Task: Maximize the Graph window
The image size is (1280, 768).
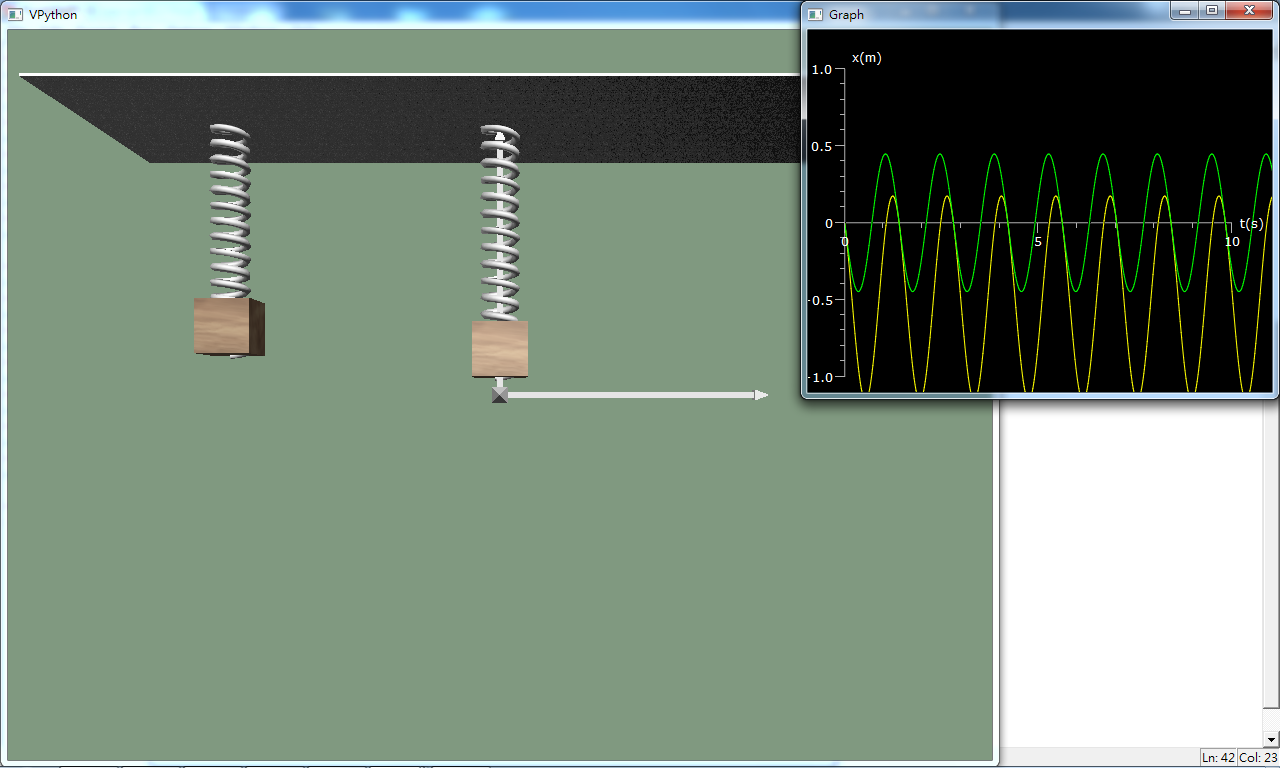Action: [1212, 10]
